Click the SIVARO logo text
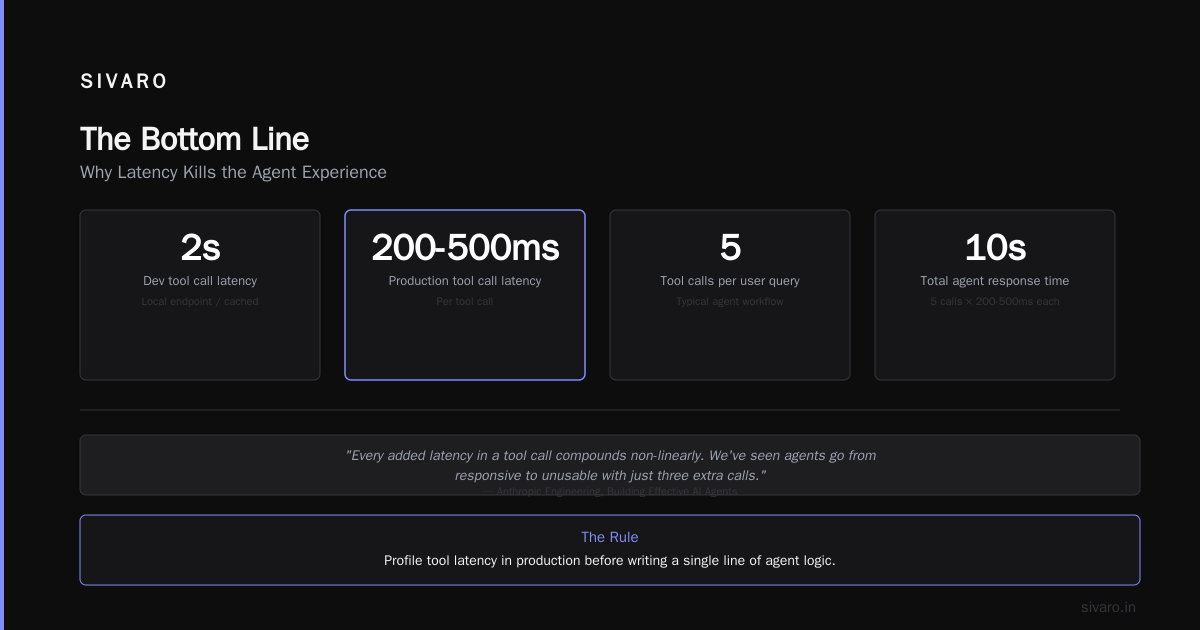Screen dimensions: 1200x630 (x=124, y=82)
